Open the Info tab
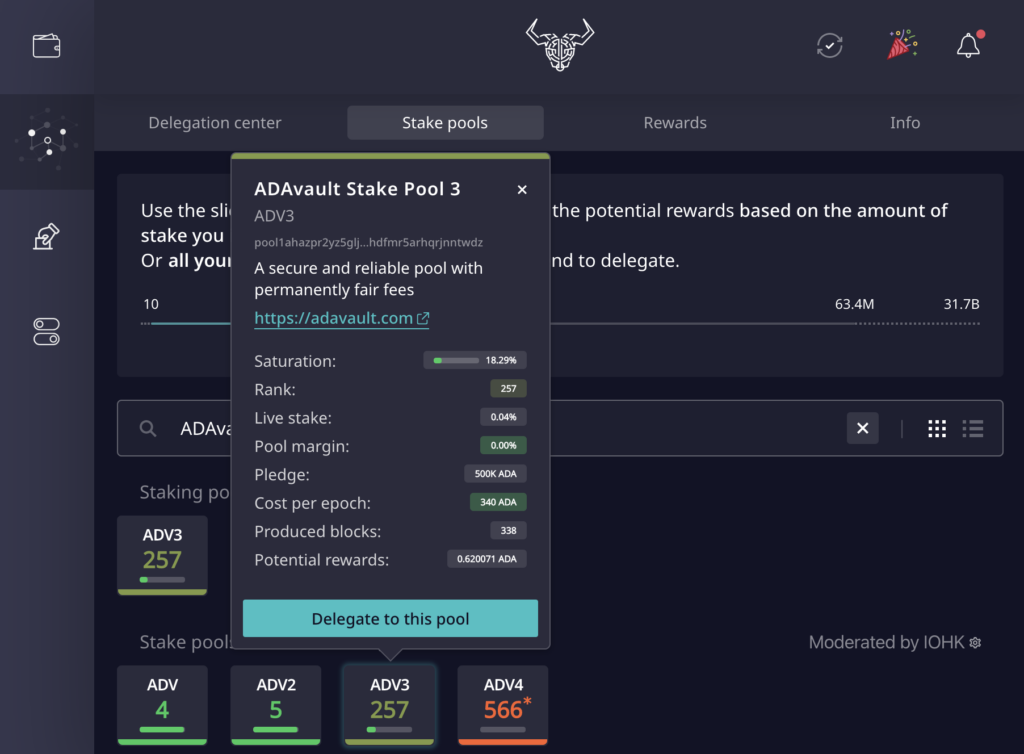Screen dimensions: 1024x754 (905, 123)
